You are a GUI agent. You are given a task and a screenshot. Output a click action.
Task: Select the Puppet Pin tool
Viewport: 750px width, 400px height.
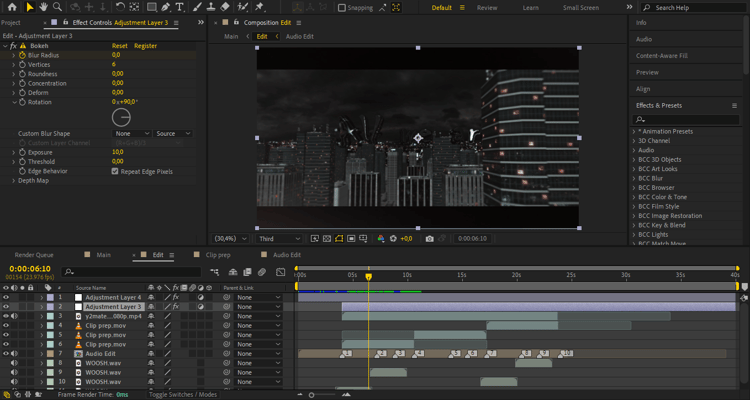(x=260, y=7)
